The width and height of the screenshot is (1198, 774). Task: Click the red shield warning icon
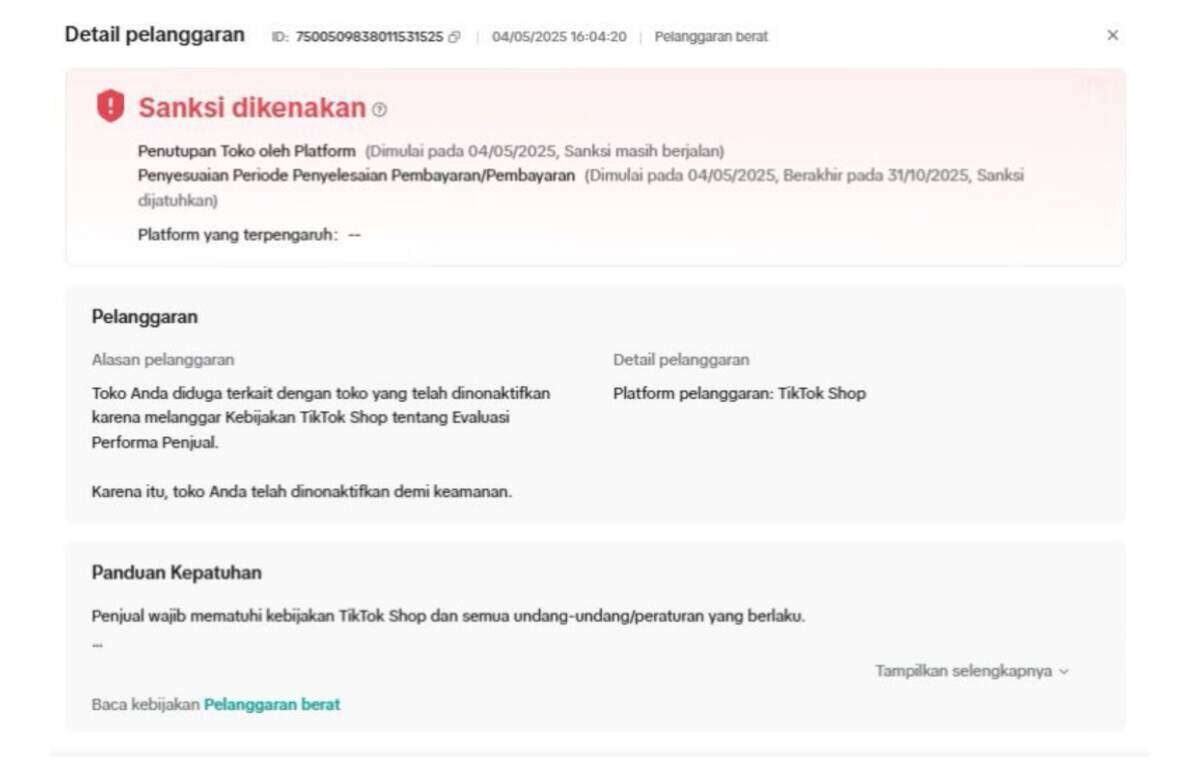pos(111,105)
